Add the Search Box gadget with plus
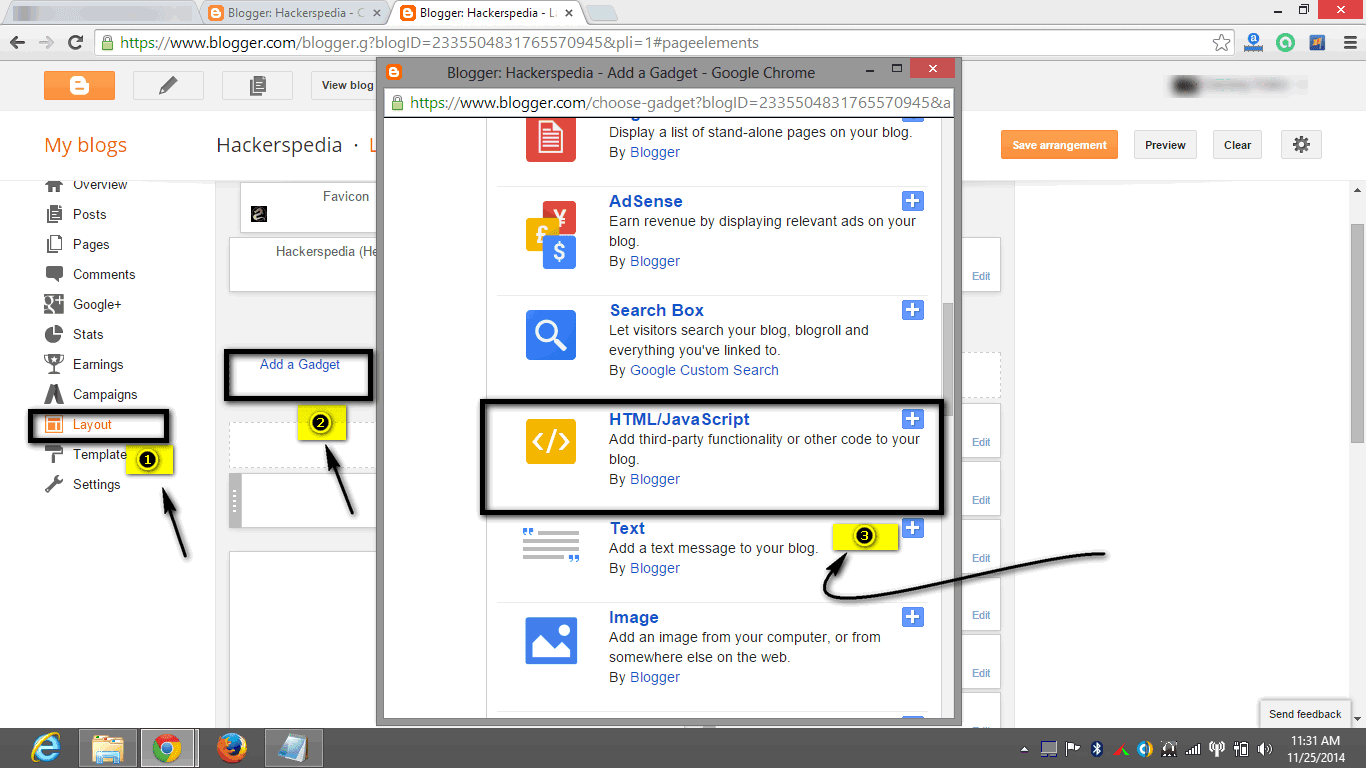The image size is (1366, 768). (x=912, y=310)
